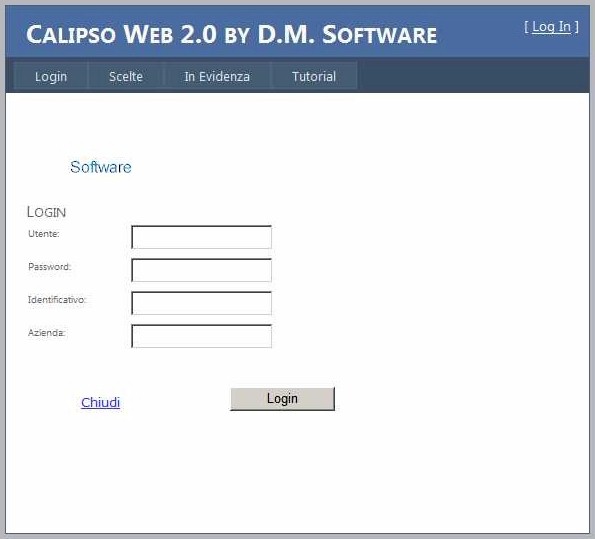Click empty navigation bar area beside Tutorial
595x539 pixels.
(x=472, y=76)
